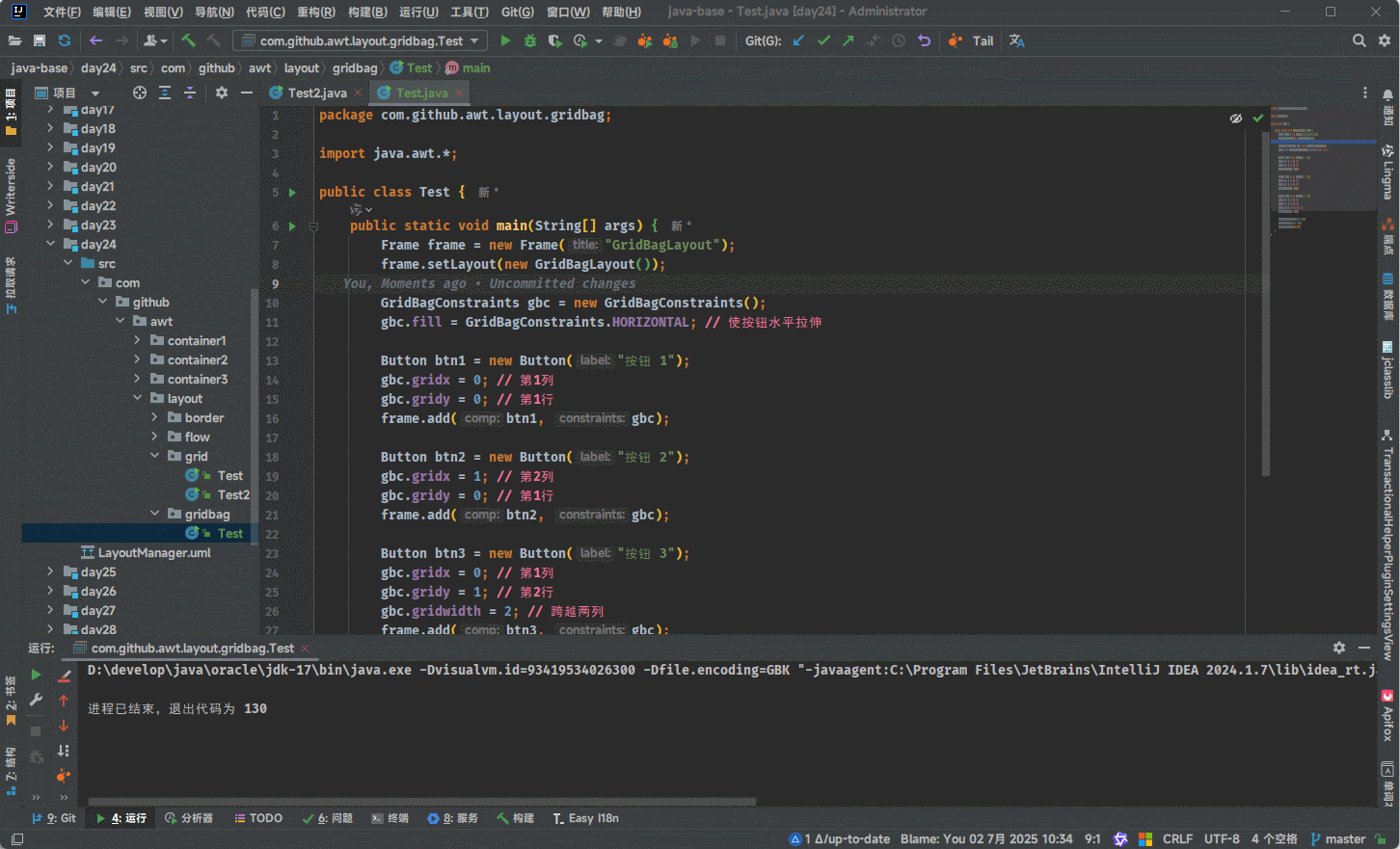Toggle the 4: 运行 tool window button

[121, 818]
